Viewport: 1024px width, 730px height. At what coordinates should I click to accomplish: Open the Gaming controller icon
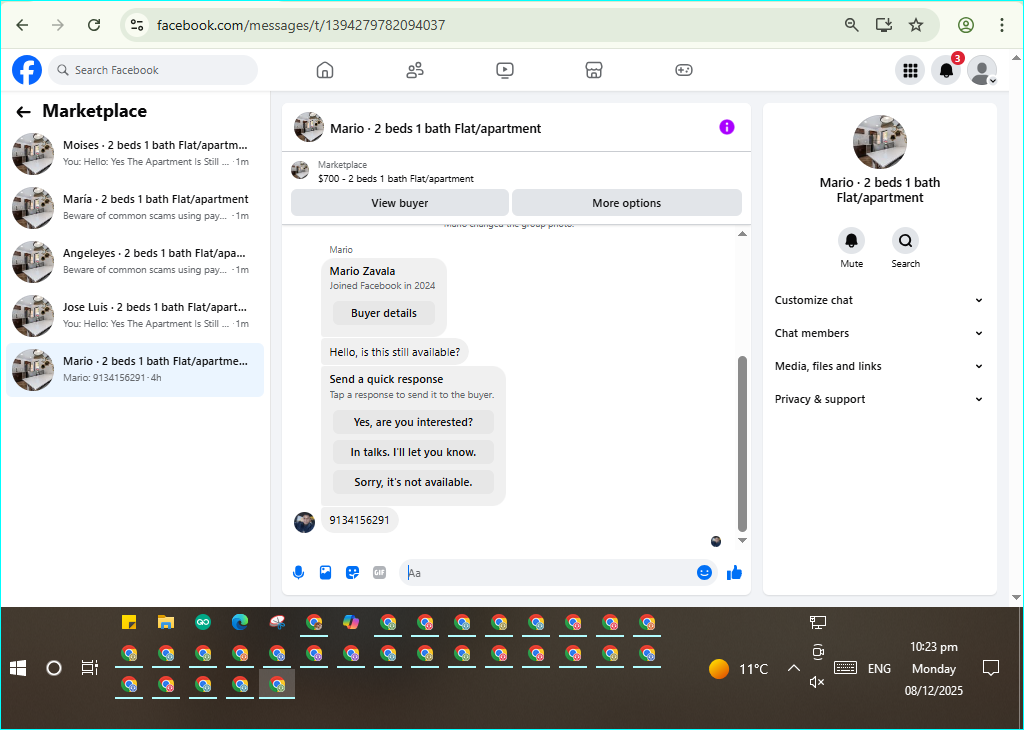tap(684, 70)
